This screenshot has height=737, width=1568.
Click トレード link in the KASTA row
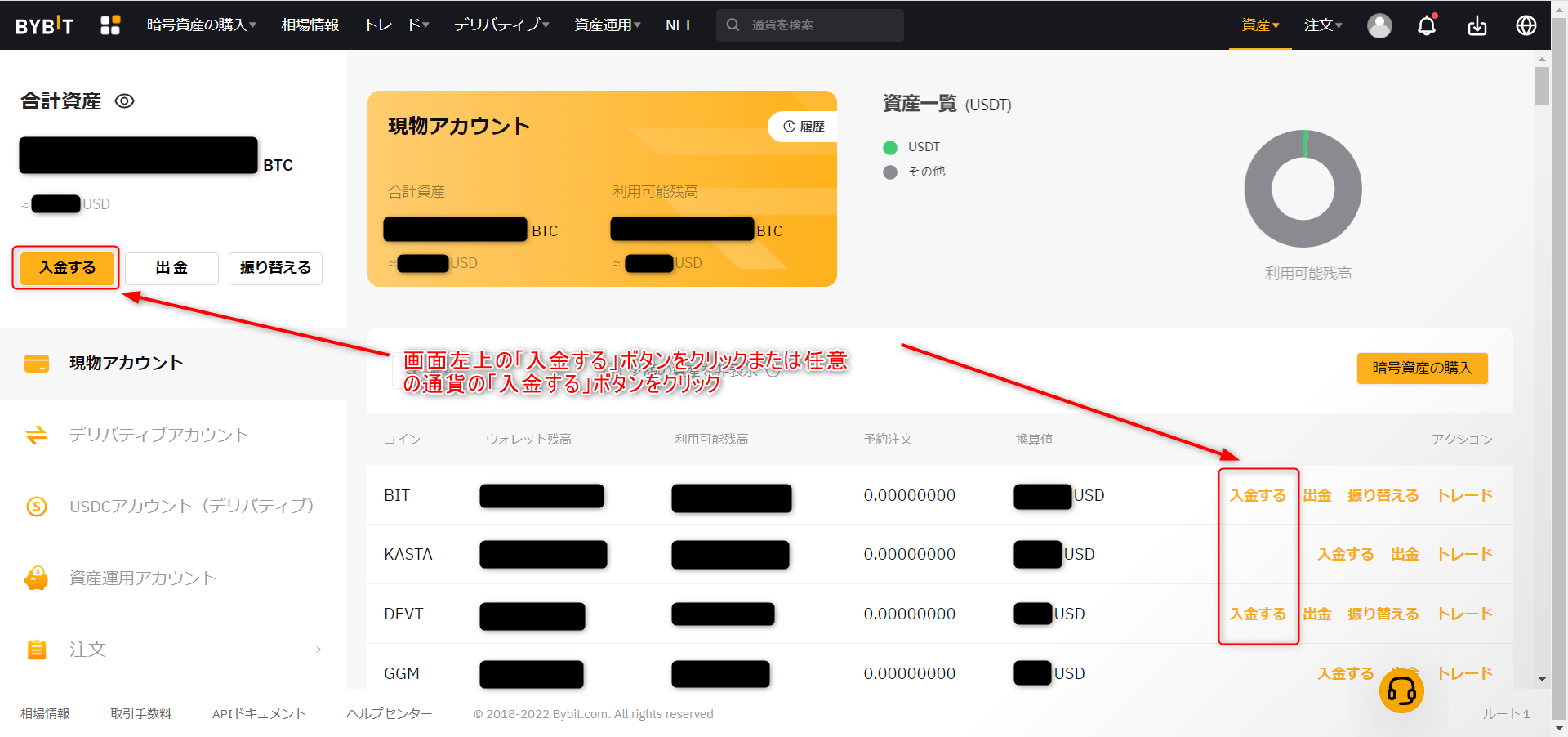[1464, 555]
